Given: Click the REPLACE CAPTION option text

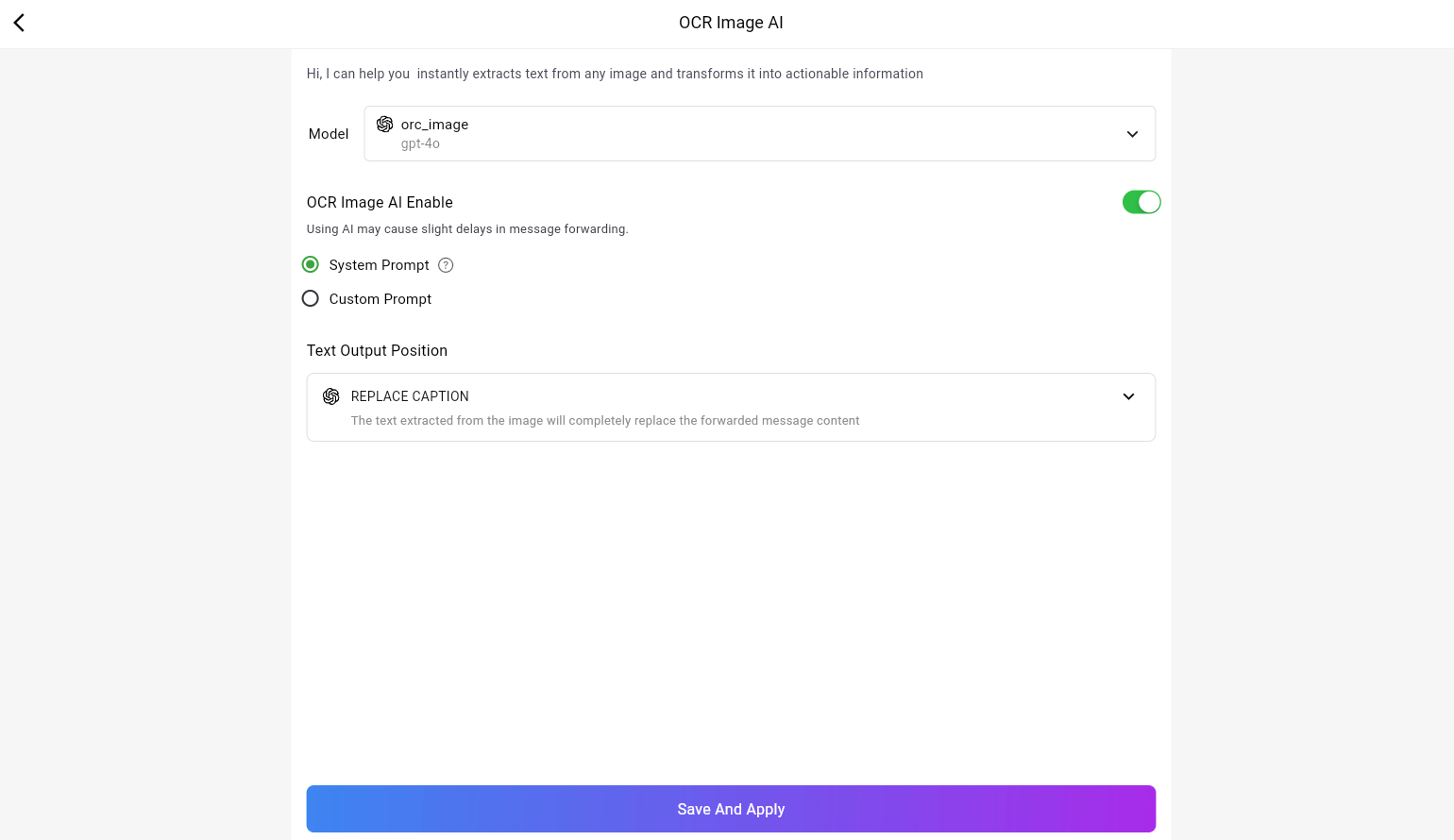Looking at the screenshot, I should click(410, 396).
